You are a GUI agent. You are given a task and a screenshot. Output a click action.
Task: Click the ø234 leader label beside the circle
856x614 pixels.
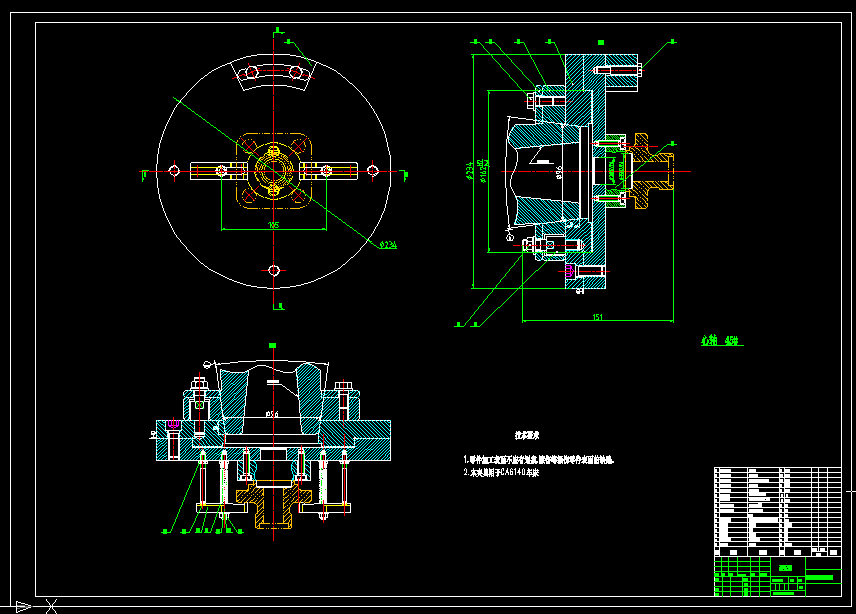click(388, 245)
